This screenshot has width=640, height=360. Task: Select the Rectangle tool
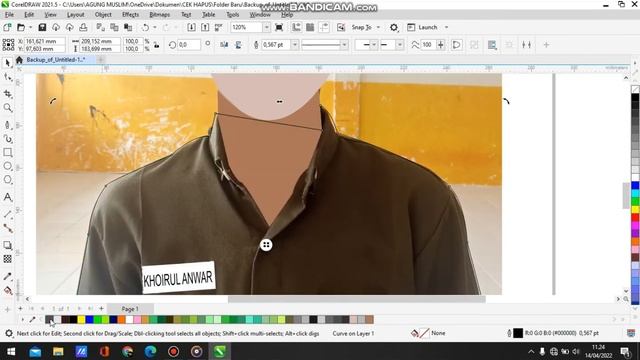click(x=7, y=152)
